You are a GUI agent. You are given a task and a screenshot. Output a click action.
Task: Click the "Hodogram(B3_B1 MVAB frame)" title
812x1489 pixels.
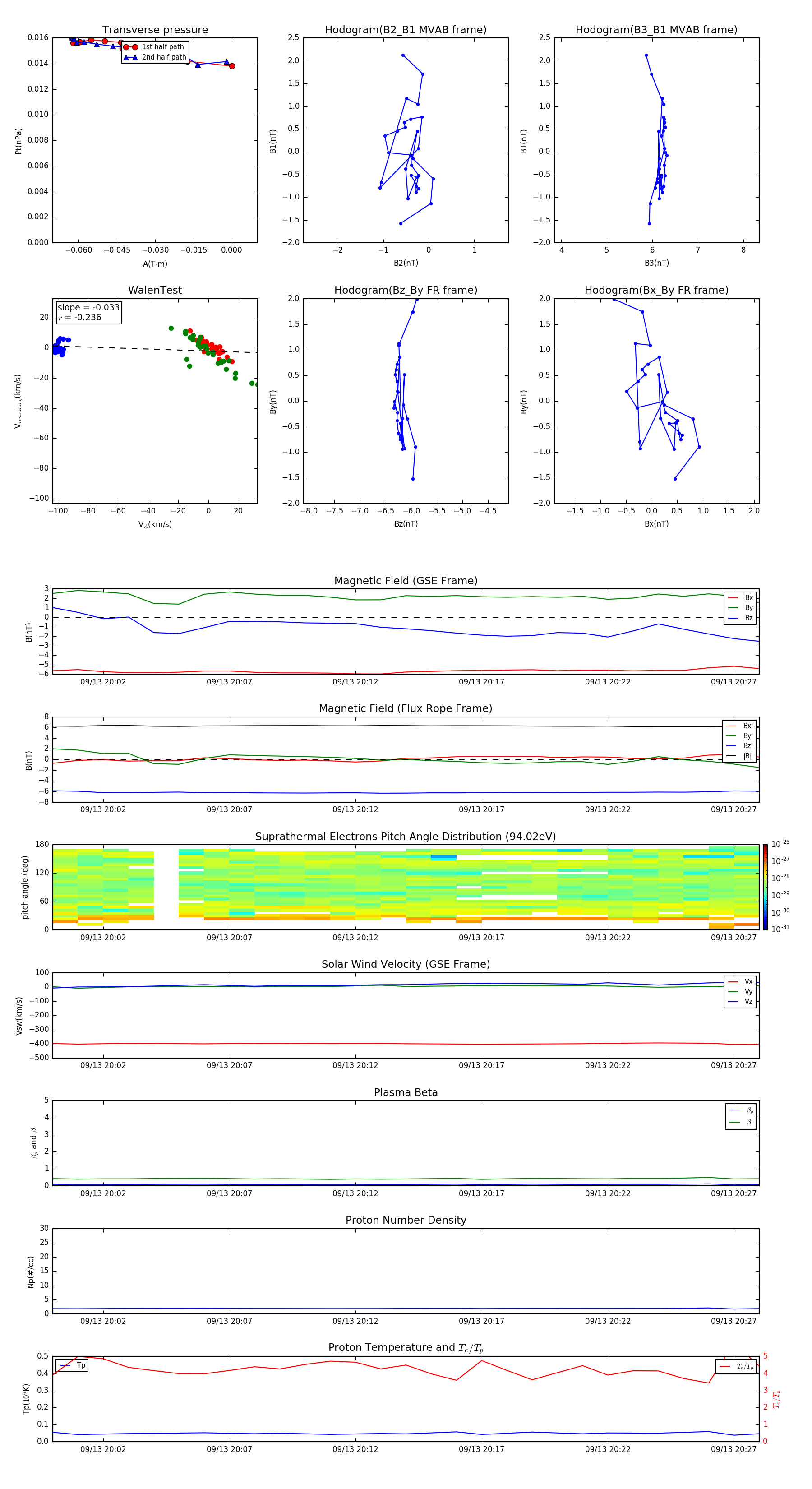(656, 29)
